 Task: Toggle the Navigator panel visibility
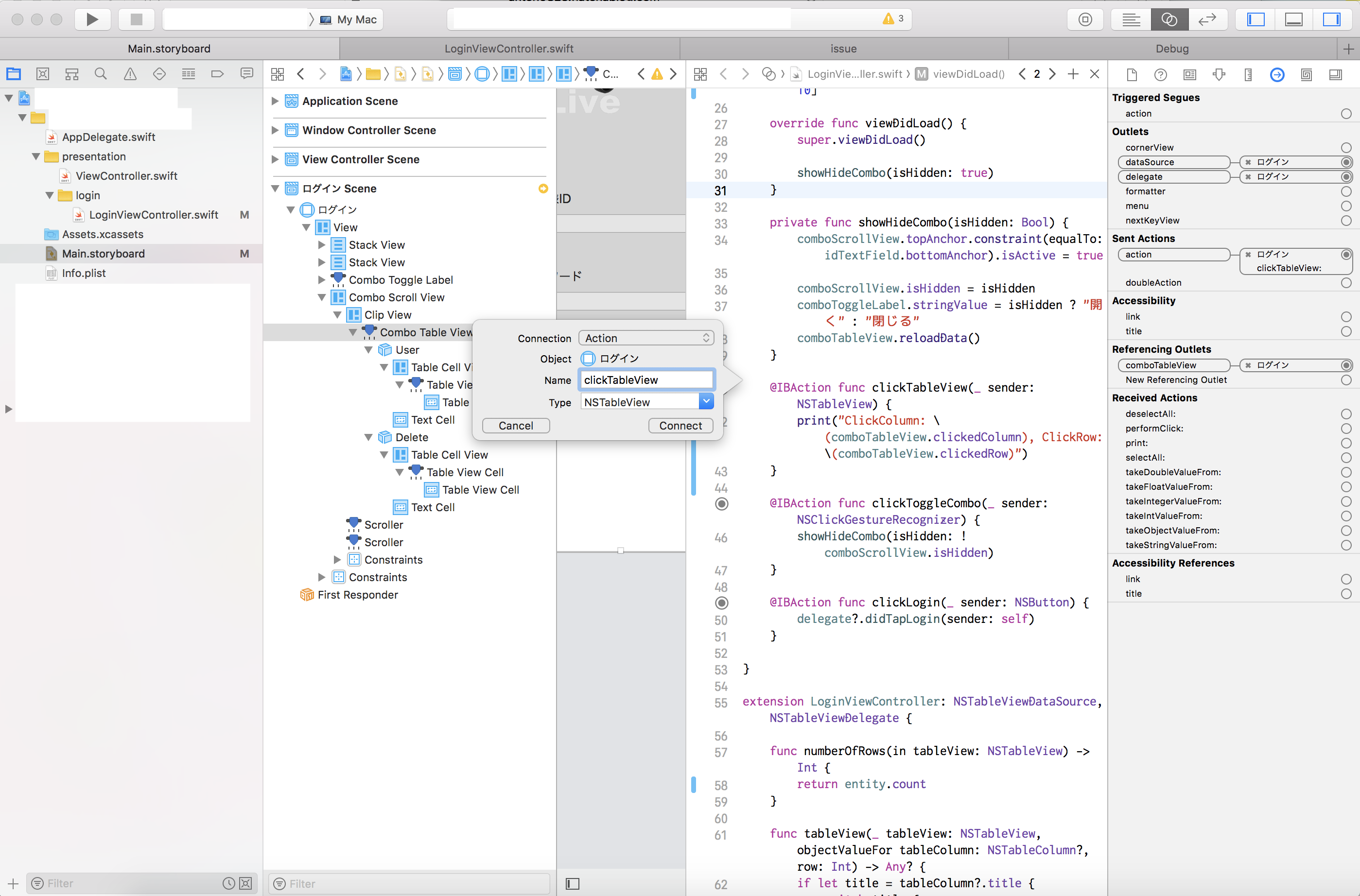(x=1255, y=19)
